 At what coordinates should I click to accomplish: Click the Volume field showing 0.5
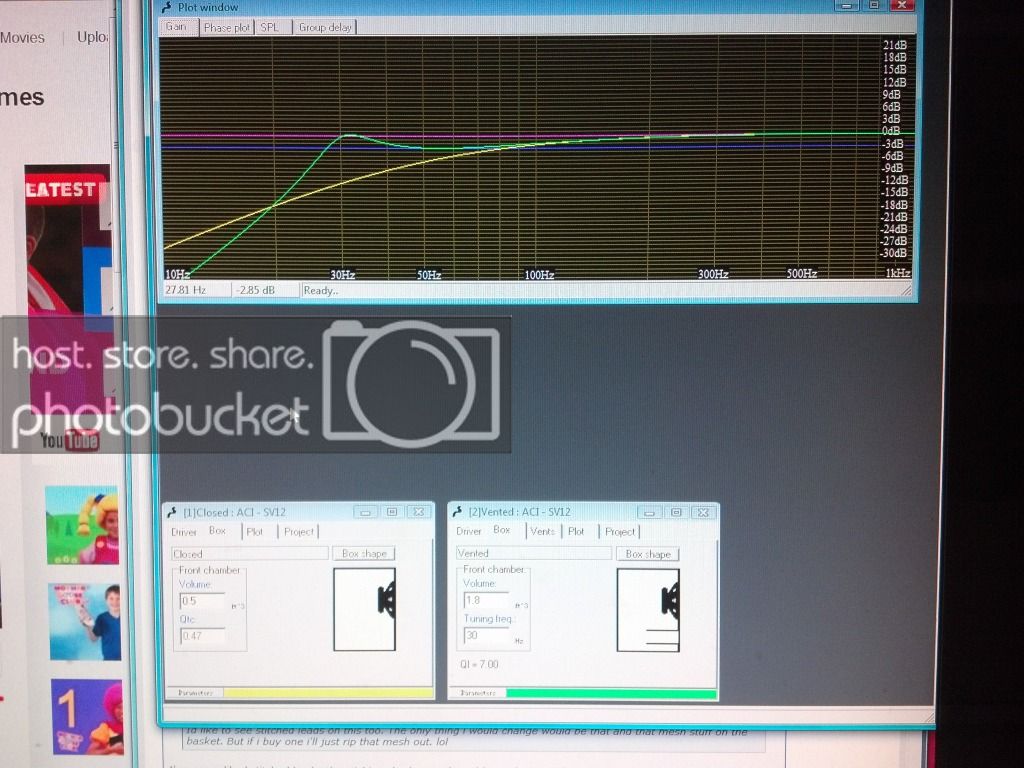click(x=202, y=601)
